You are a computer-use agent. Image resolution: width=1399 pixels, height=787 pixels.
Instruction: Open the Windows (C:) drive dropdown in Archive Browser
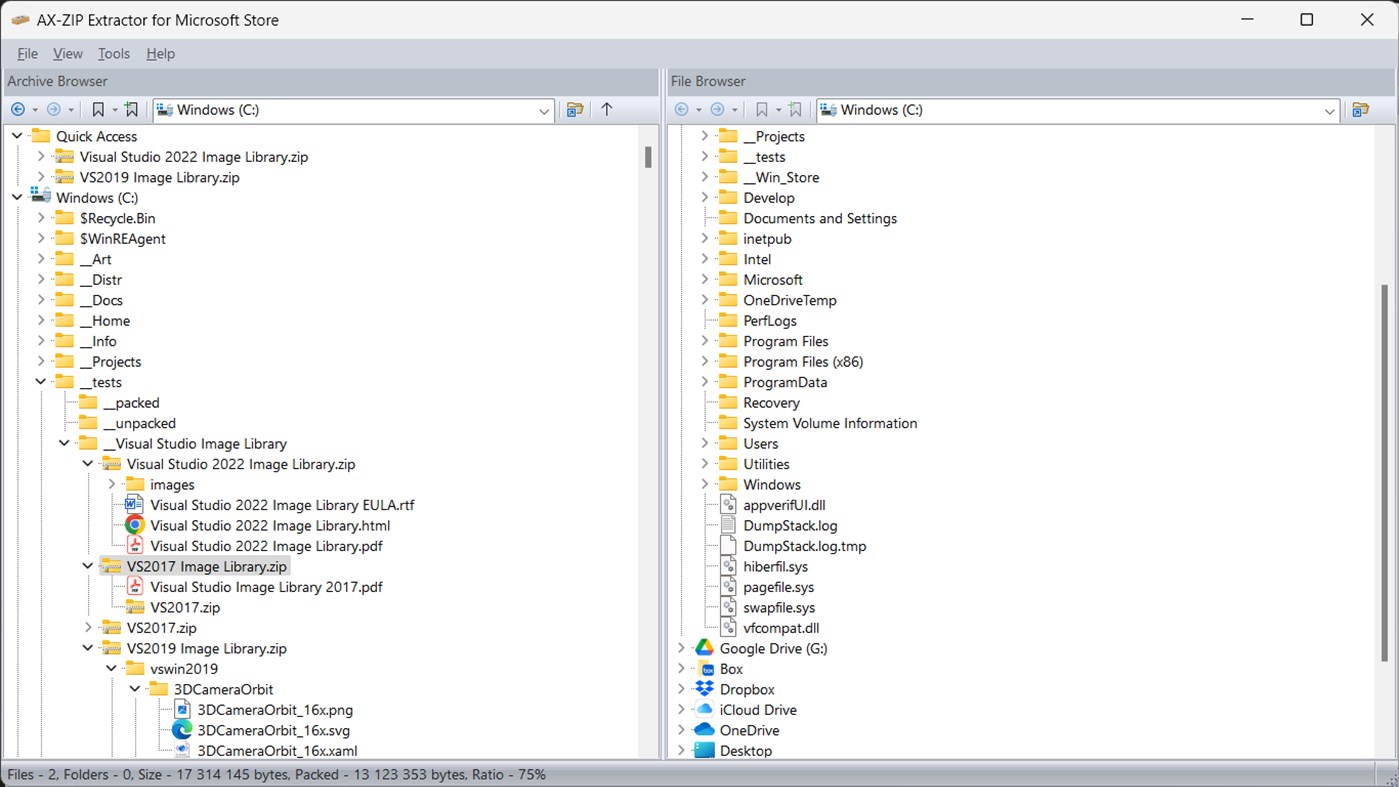[543, 111]
